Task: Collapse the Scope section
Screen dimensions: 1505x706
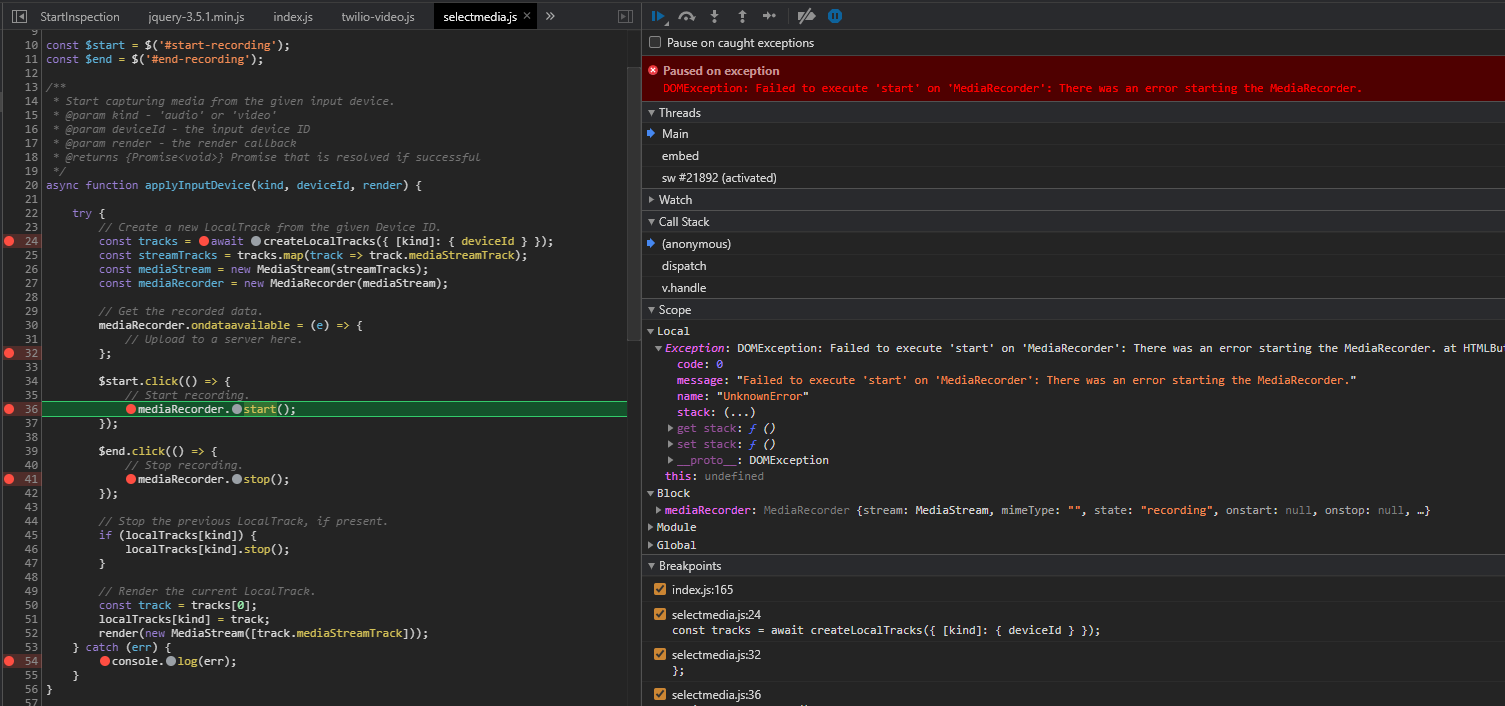Action: [651, 310]
